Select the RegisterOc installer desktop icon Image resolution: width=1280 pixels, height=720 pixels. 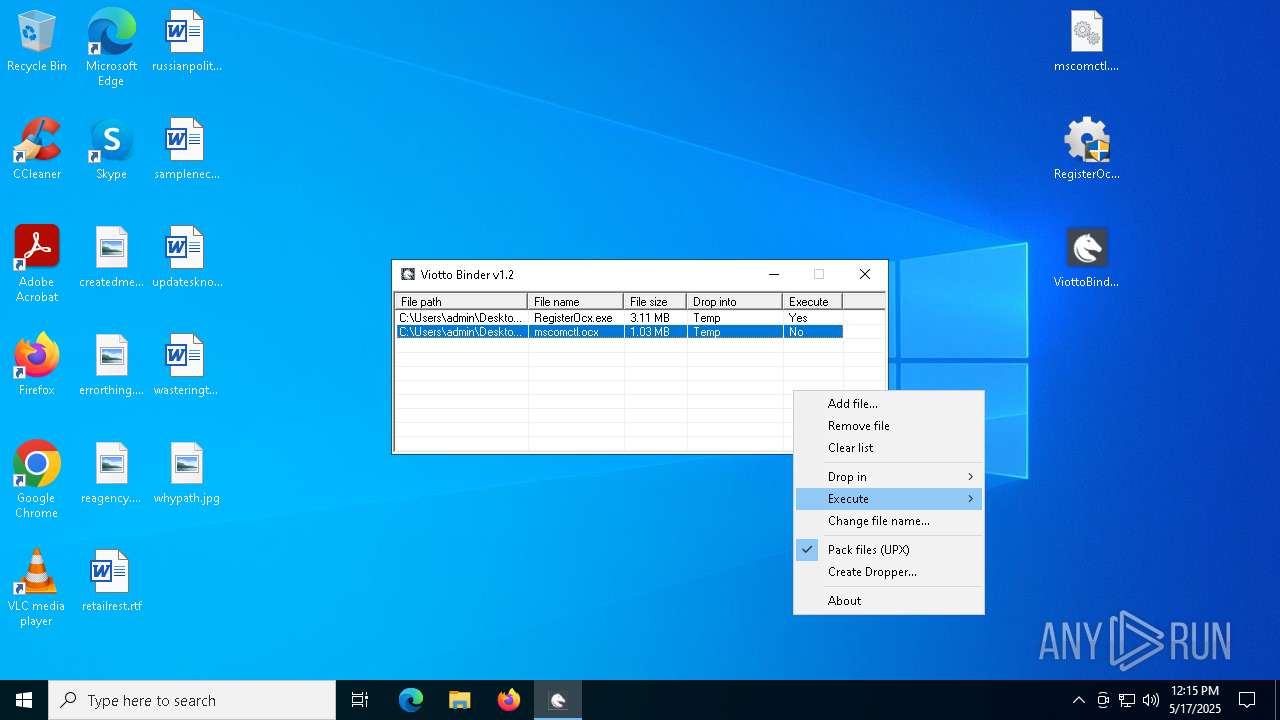point(1087,150)
